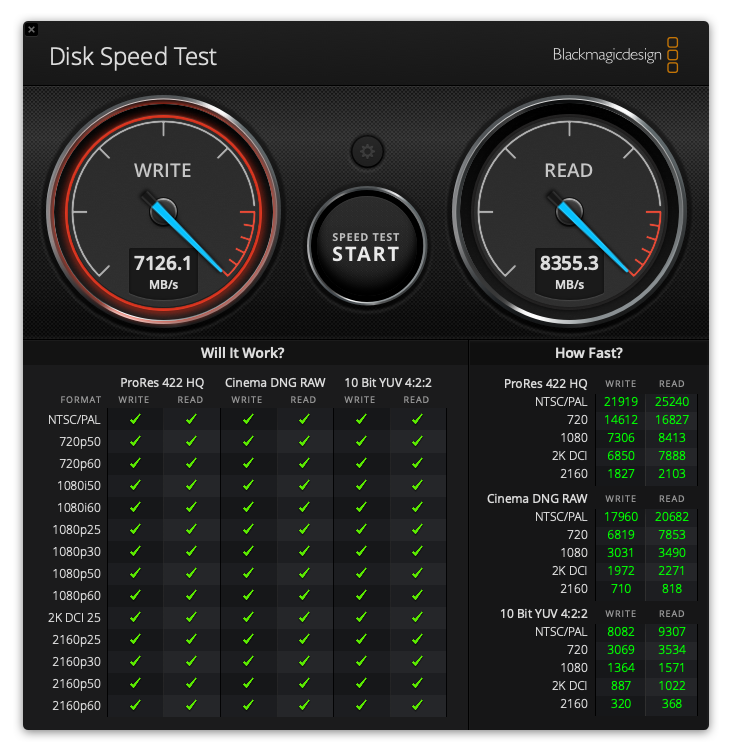The image size is (732, 756).
Task: Click the 2160p60 format row label
Action: (76, 706)
